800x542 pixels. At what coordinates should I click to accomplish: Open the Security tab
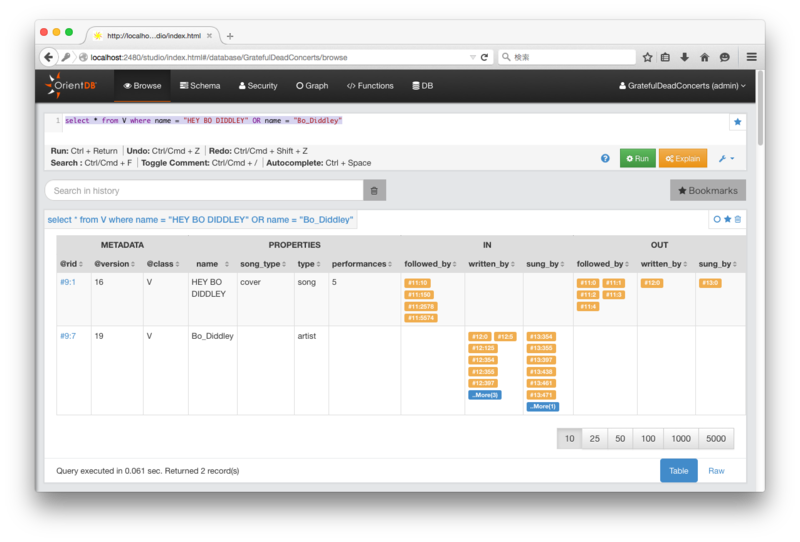[x=258, y=86]
